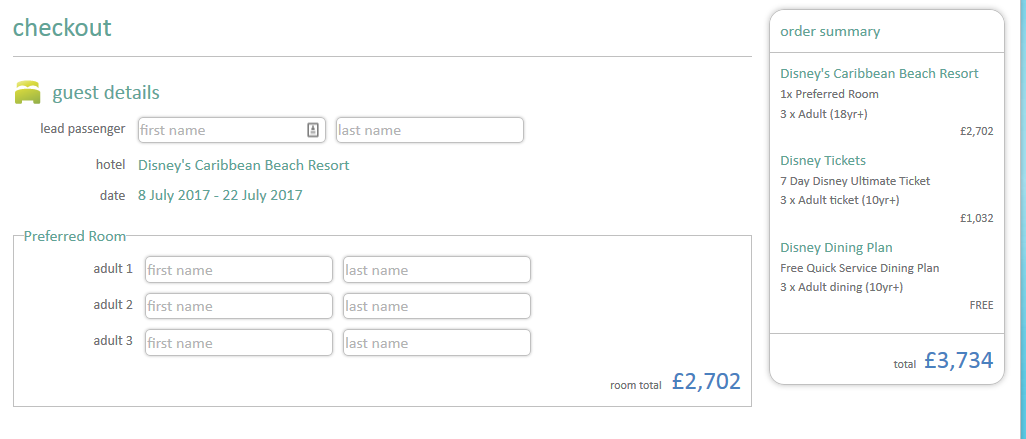Click the £3,734 total amount

[958, 361]
